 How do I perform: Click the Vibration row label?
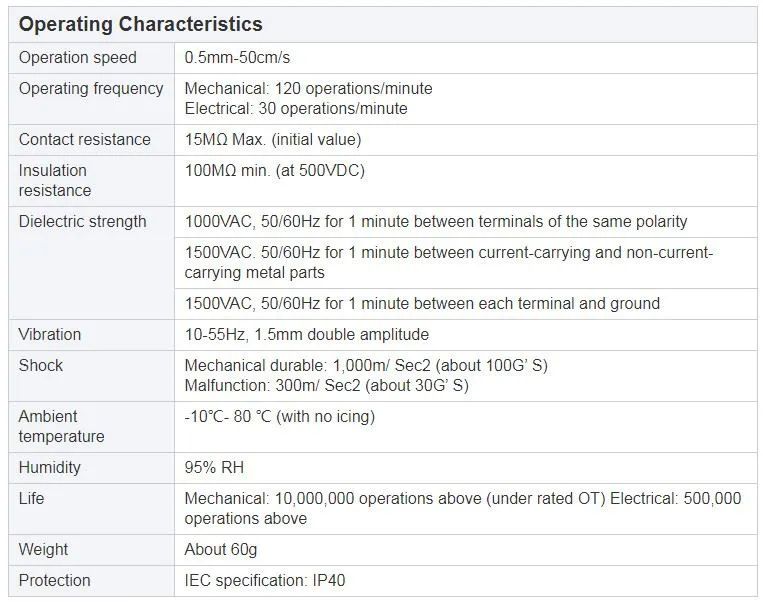50,335
